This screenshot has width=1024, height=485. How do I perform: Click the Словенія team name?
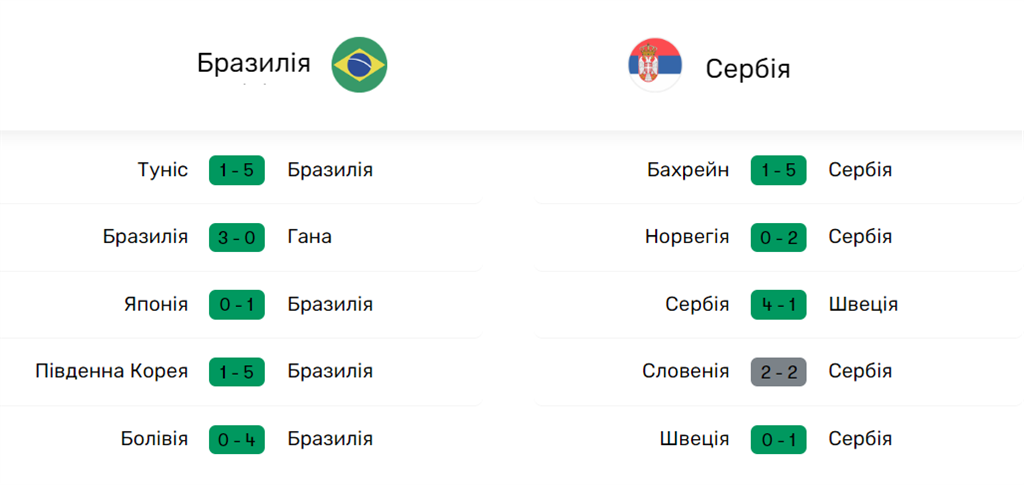pos(686,371)
